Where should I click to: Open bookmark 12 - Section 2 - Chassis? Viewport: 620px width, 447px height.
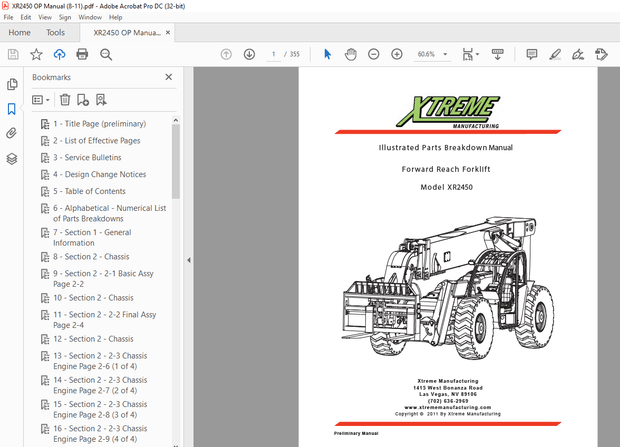[x=93, y=339]
